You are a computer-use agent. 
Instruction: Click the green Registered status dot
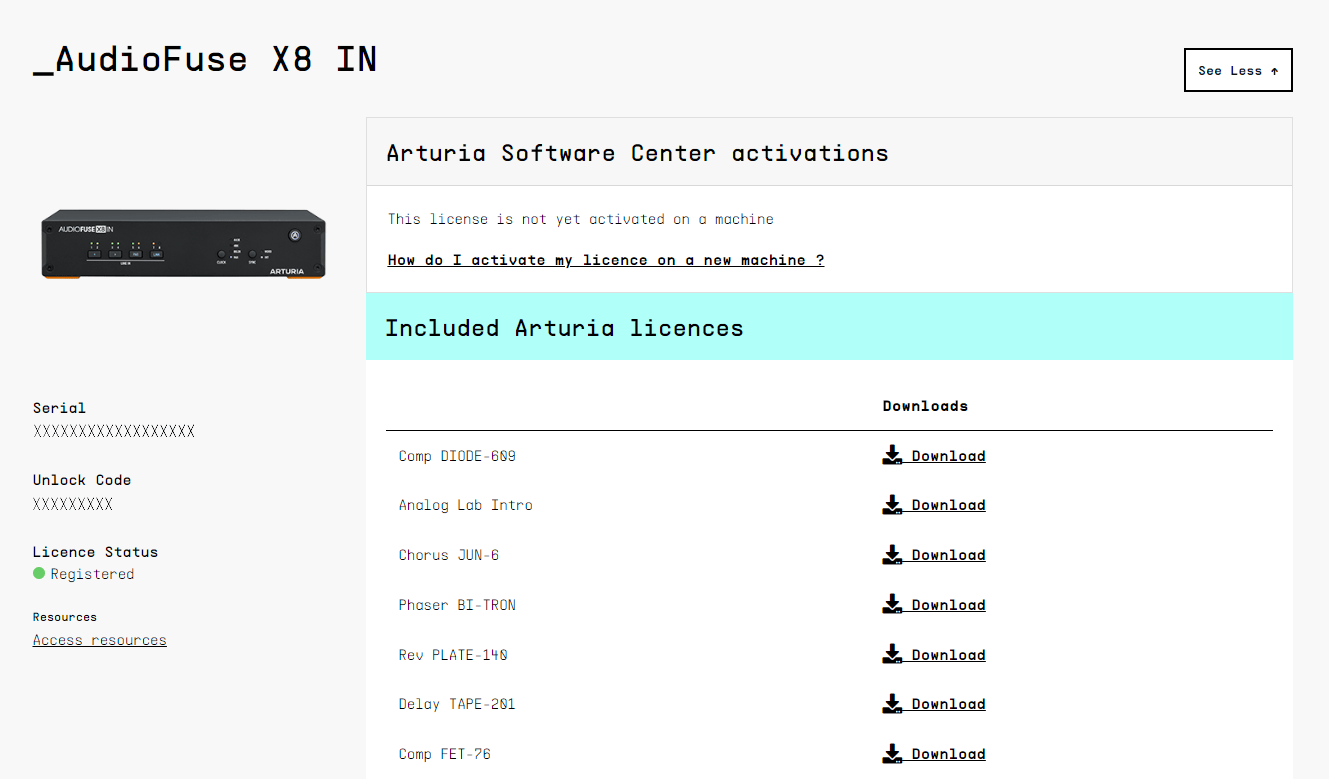pos(39,573)
